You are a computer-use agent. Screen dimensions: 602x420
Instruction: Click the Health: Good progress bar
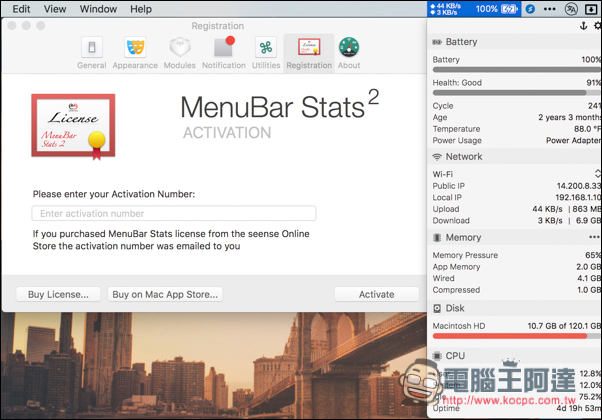[517, 93]
